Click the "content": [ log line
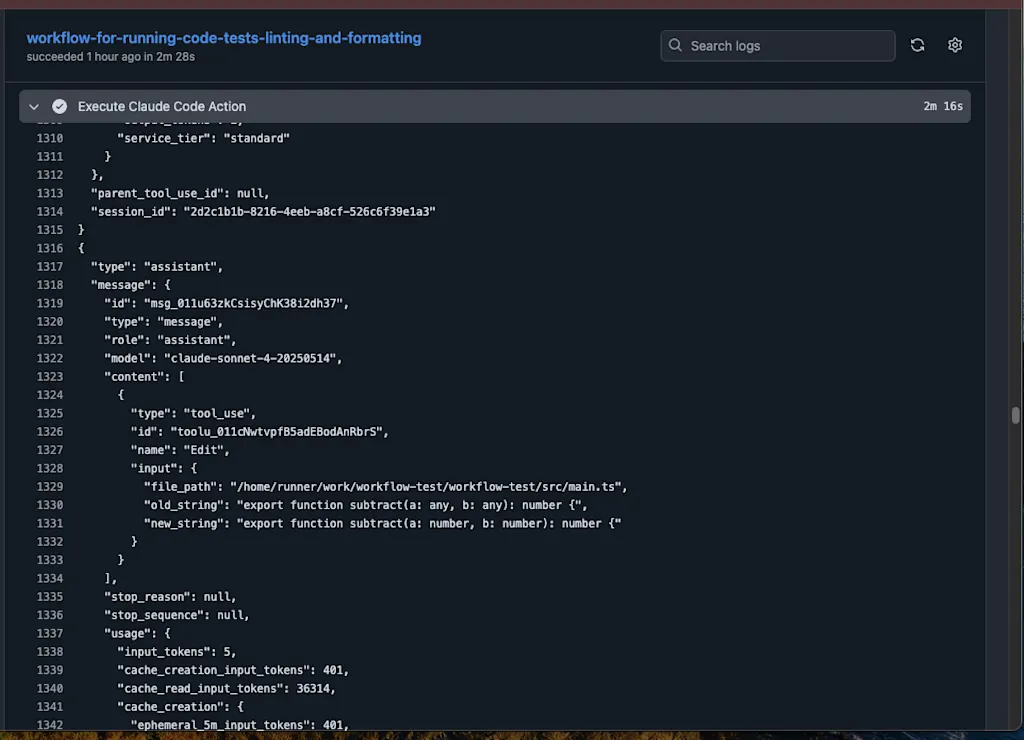The height and width of the screenshot is (740, 1024). click(144, 377)
